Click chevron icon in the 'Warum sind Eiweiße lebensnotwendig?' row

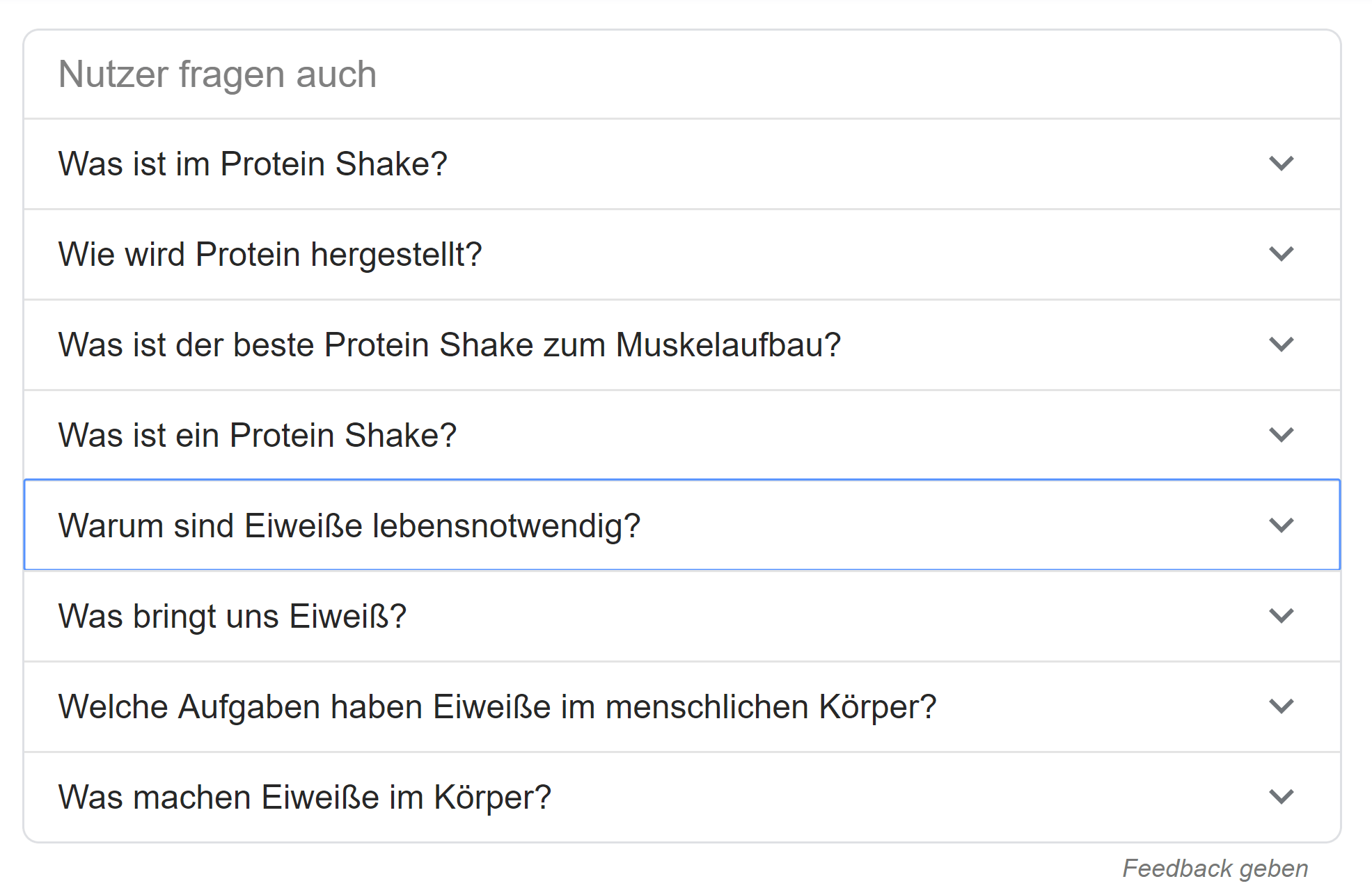[x=1281, y=525]
